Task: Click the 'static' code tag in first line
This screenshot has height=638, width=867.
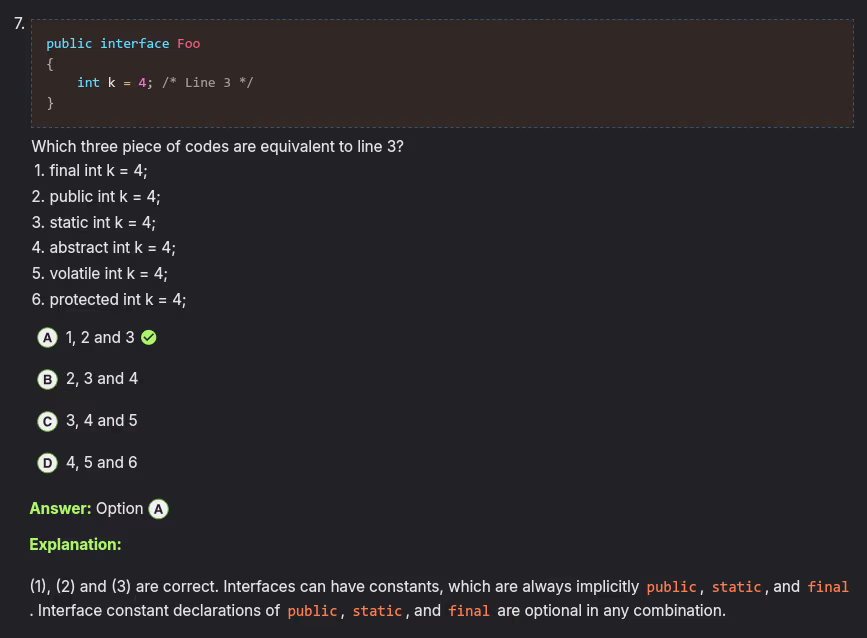Action: coord(737,587)
